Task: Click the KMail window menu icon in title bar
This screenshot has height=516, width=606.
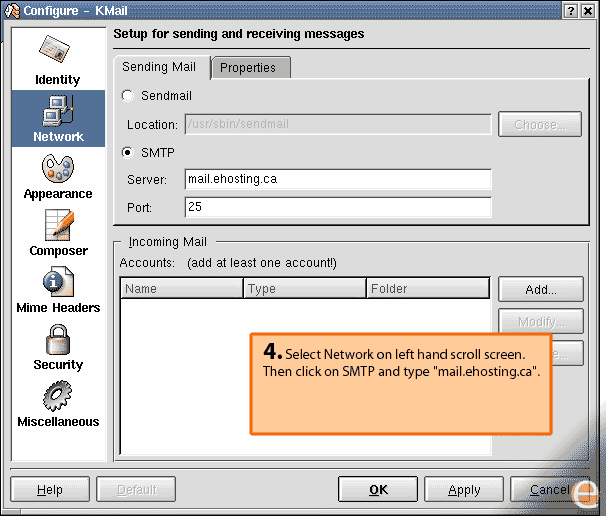Action: [x=10, y=10]
